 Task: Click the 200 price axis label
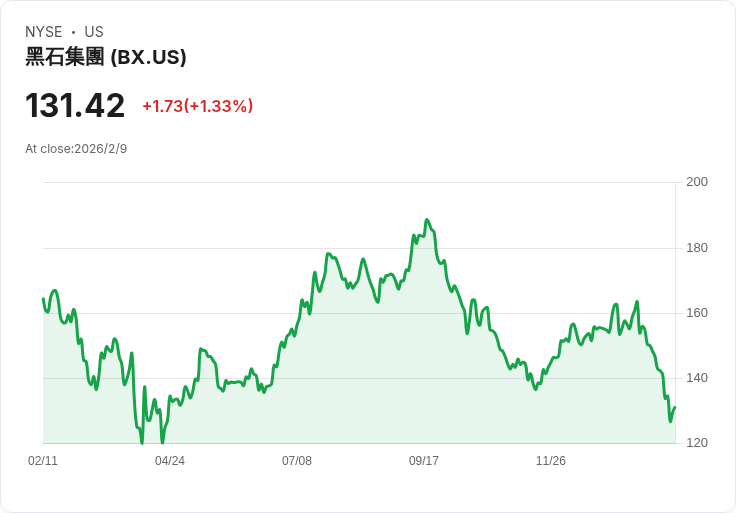click(x=697, y=182)
